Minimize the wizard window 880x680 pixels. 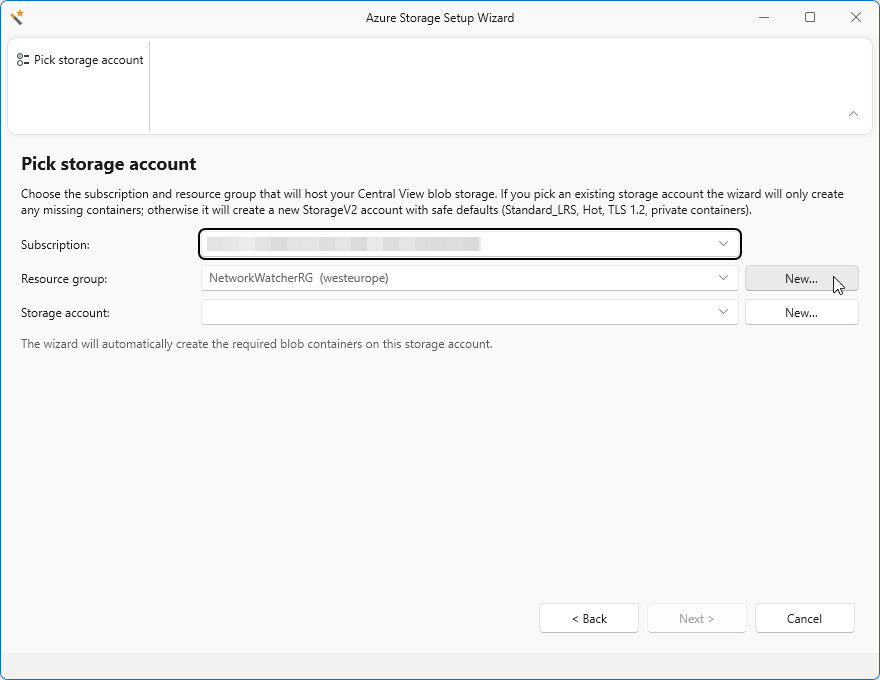[x=763, y=17]
